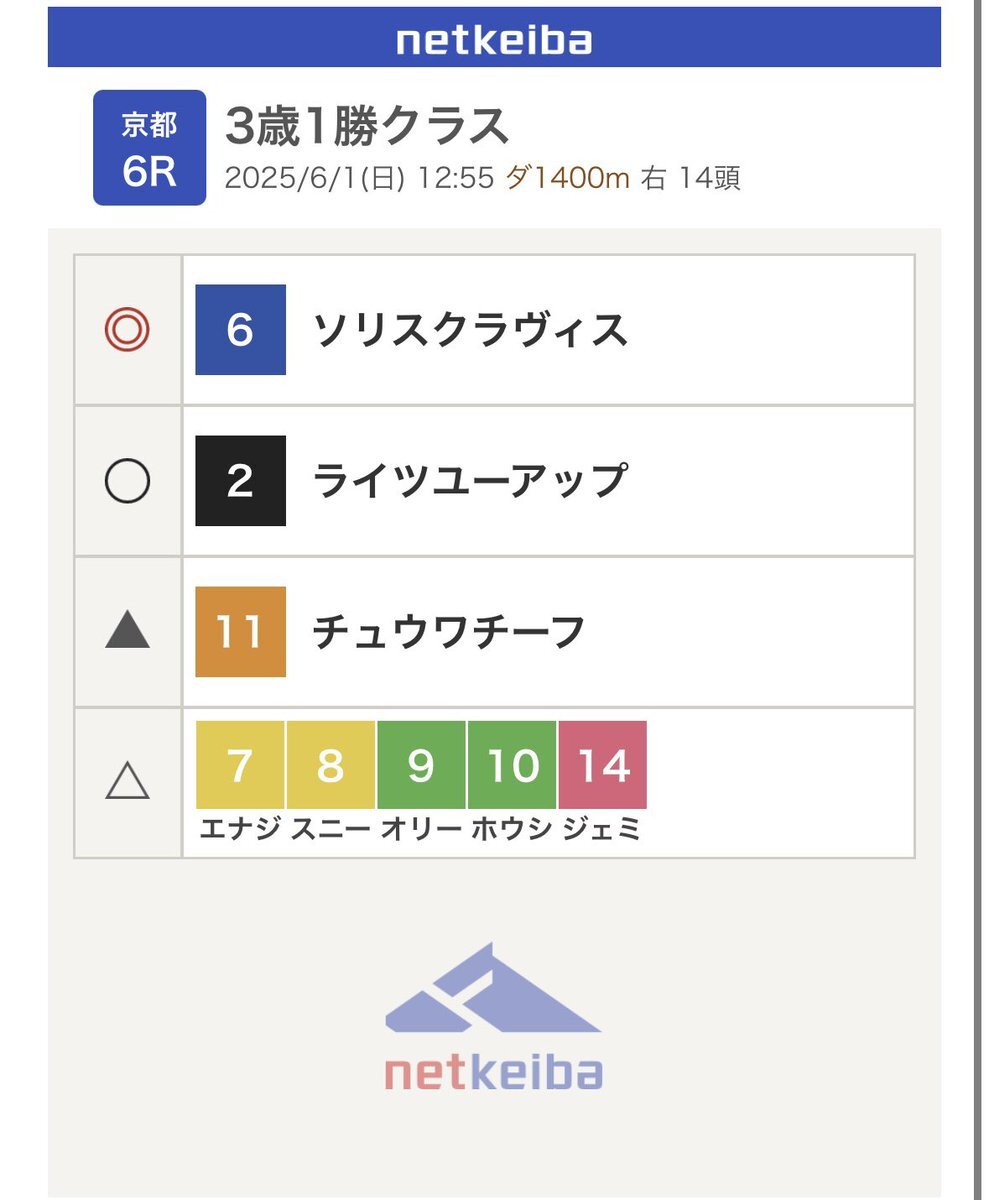Image resolution: width=989 pixels, height=1200 pixels.
Task: Click the pink number 14 box
Action: click(603, 765)
